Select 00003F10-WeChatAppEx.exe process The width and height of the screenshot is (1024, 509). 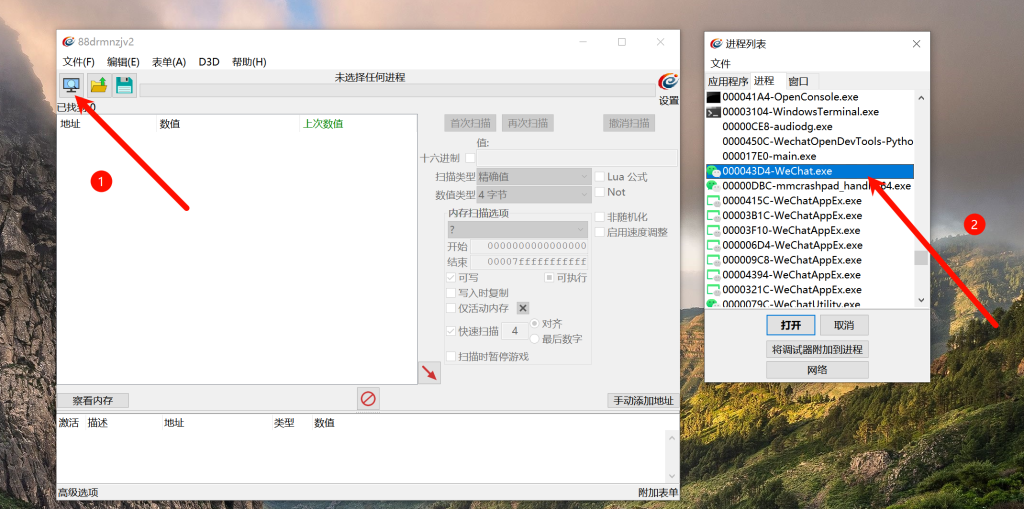pyautogui.click(x=809, y=230)
